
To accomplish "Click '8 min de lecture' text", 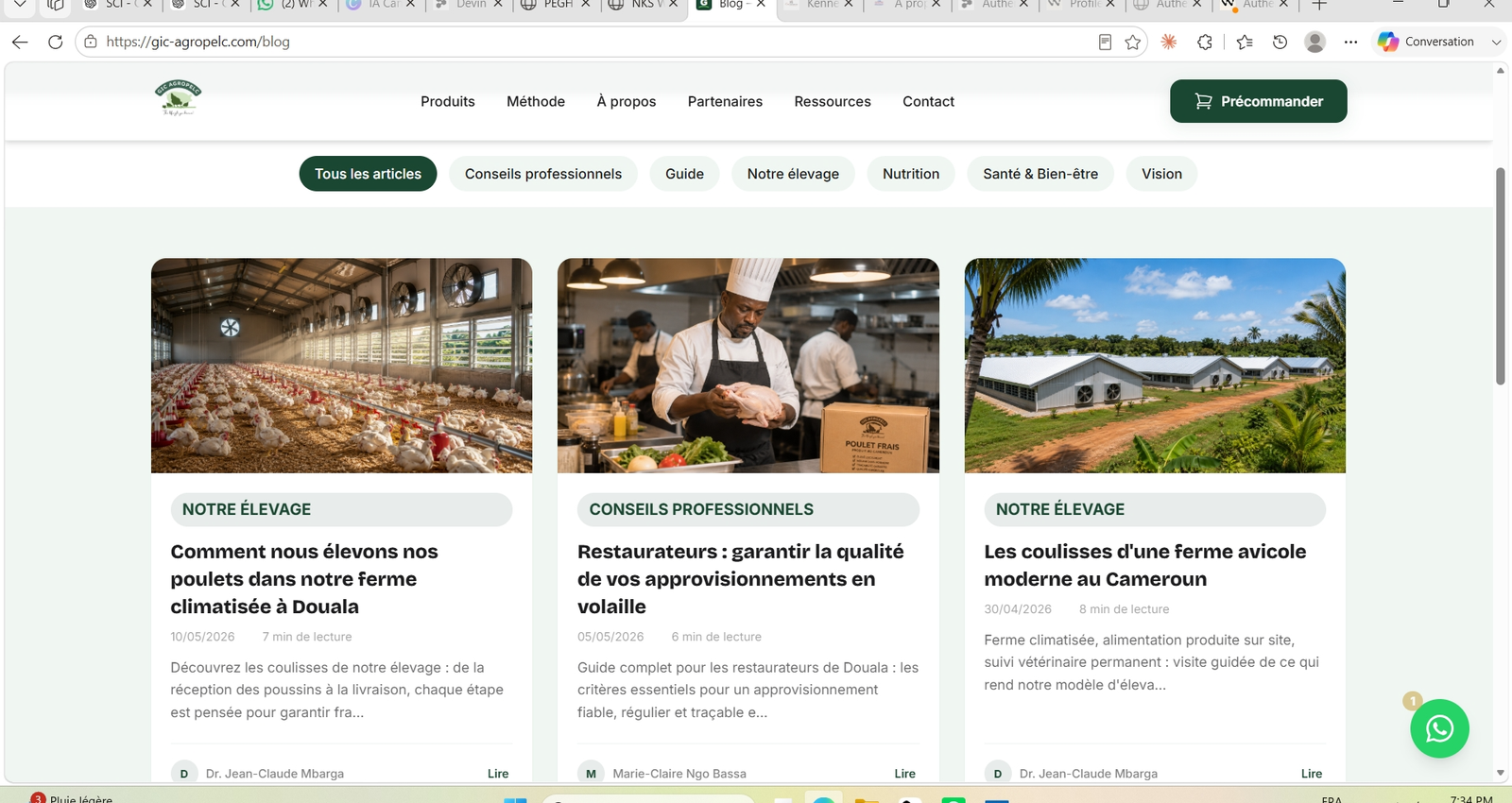I will point(1124,609).
